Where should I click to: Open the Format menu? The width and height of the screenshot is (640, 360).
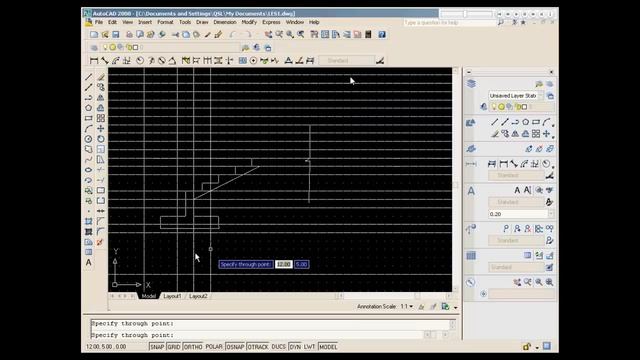(165, 22)
